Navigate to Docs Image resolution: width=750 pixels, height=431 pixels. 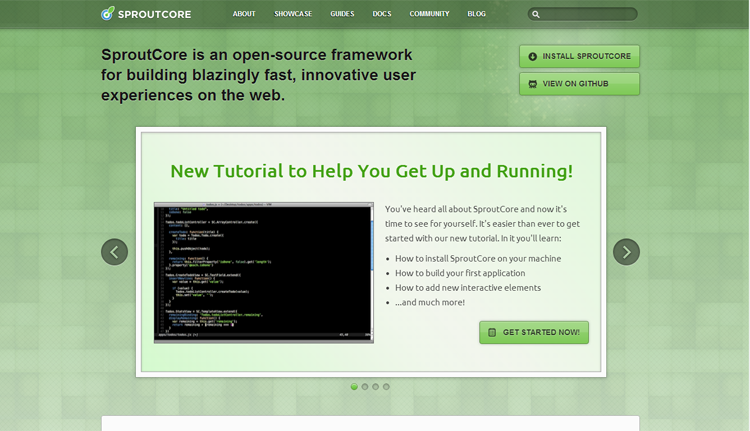(x=382, y=14)
